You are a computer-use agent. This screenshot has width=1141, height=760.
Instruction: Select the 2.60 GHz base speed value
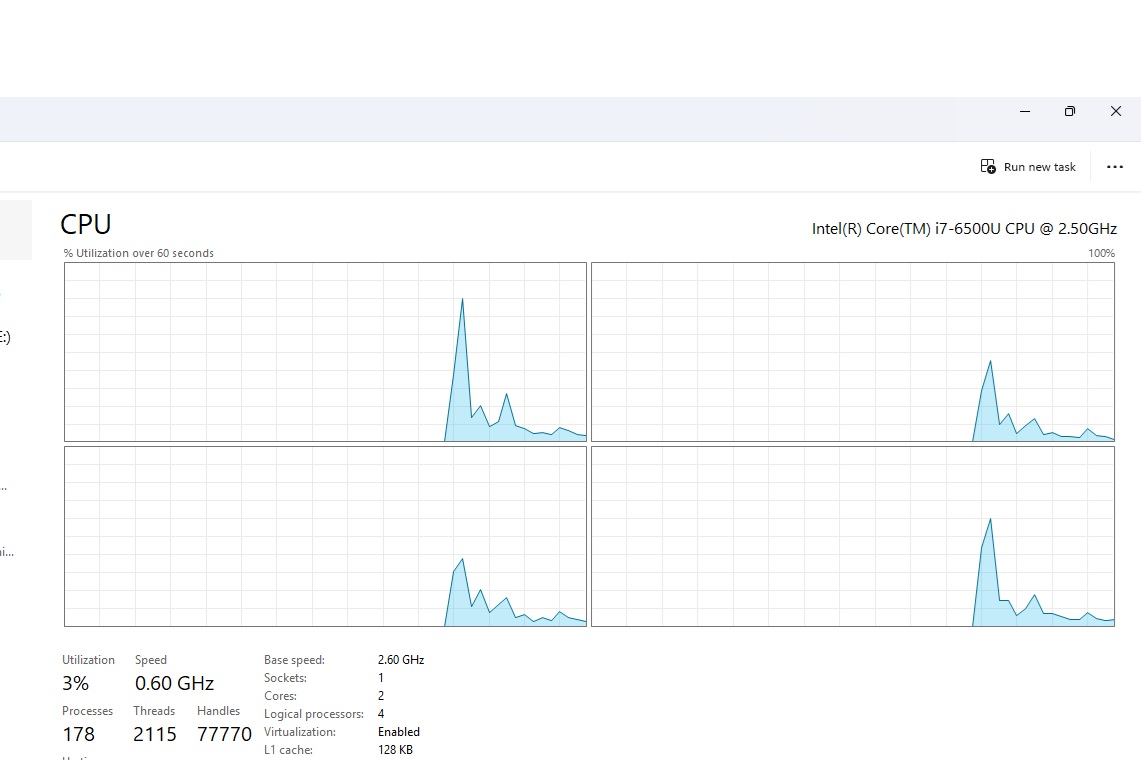[401, 660]
